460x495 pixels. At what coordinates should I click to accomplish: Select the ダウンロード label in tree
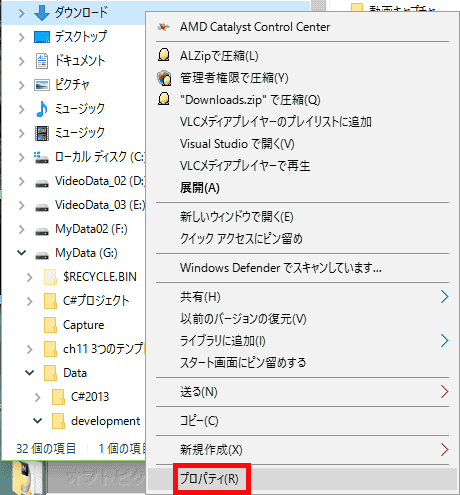tap(81, 13)
